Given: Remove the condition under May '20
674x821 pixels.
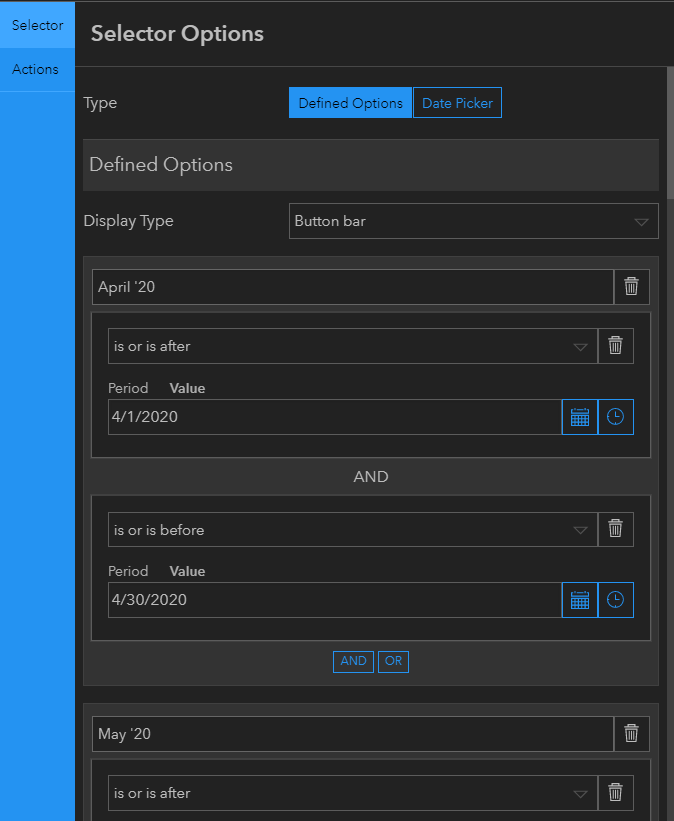Looking at the screenshot, I should (615, 792).
